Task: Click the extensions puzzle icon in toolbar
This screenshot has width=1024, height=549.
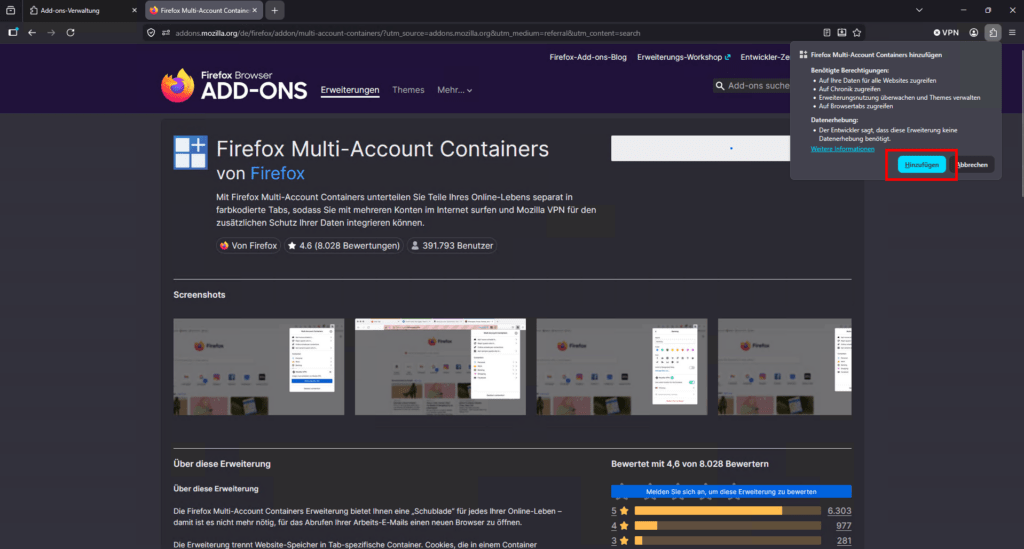Action: (993, 33)
